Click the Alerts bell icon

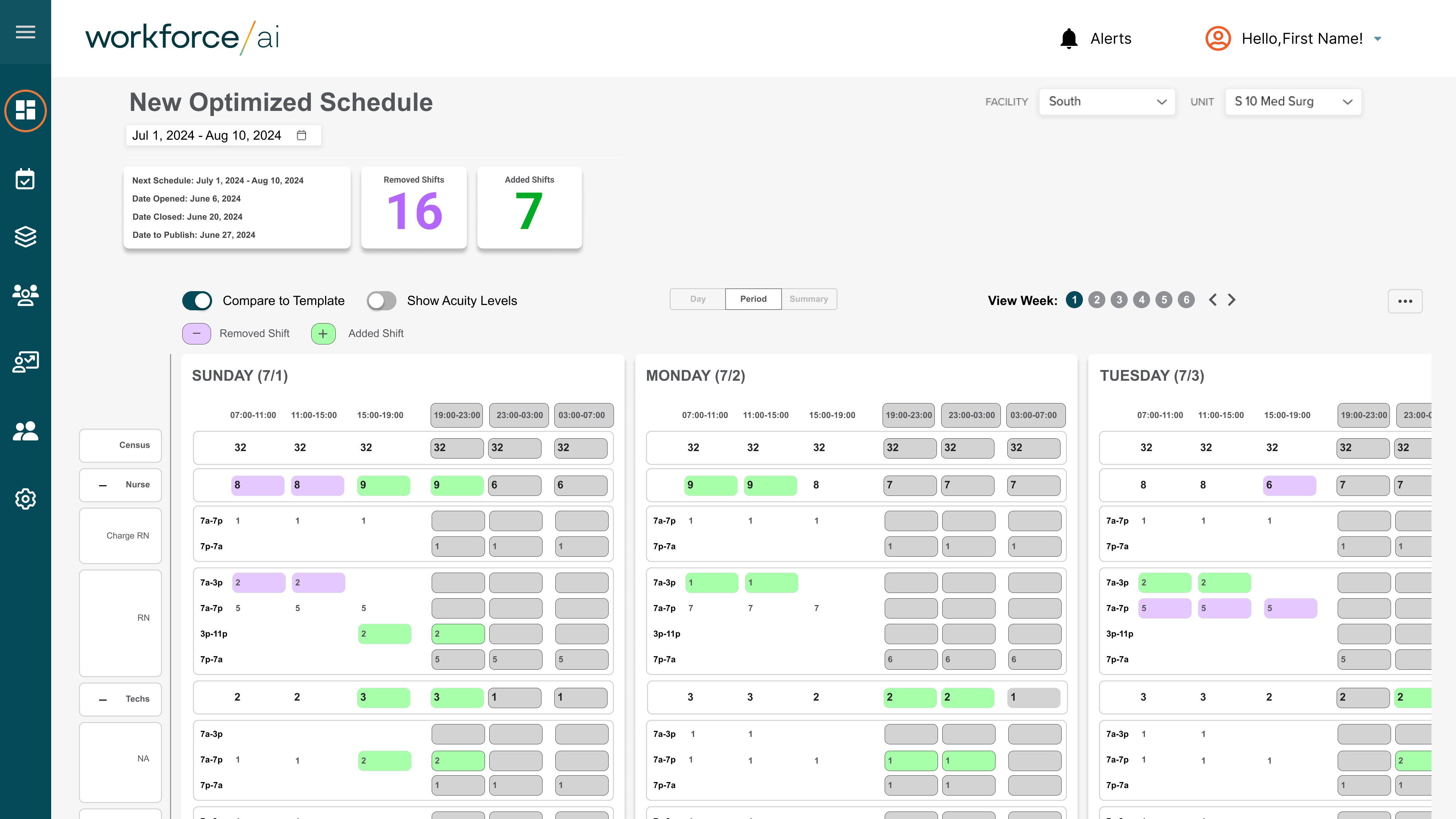click(1068, 38)
